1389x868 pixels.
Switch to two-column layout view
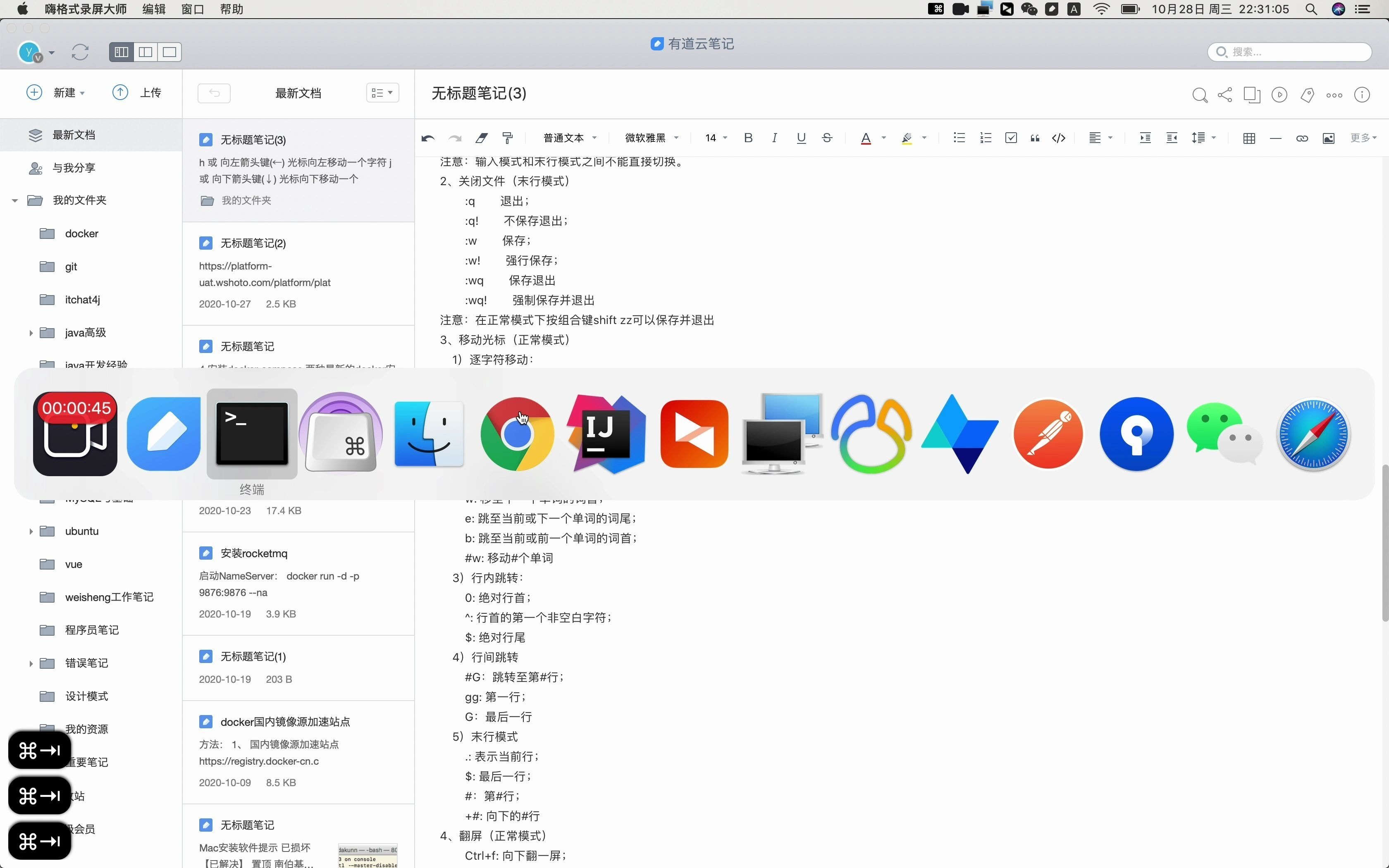pos(145,52)
